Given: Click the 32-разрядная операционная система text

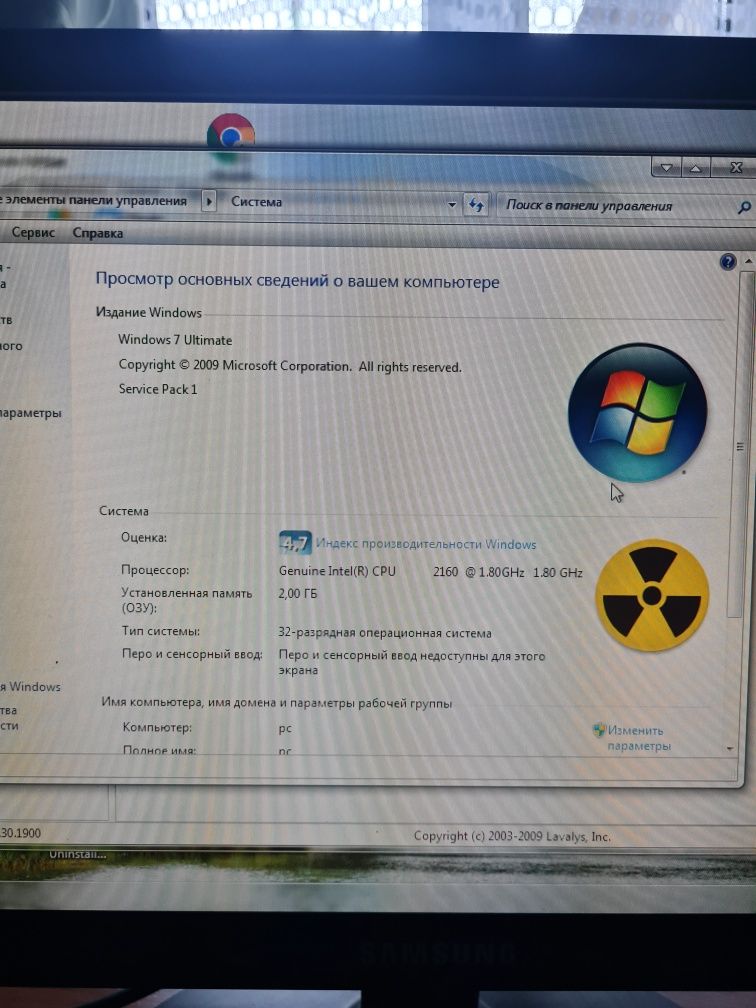Looking at the screenshot, I should (x=384, y=633).
